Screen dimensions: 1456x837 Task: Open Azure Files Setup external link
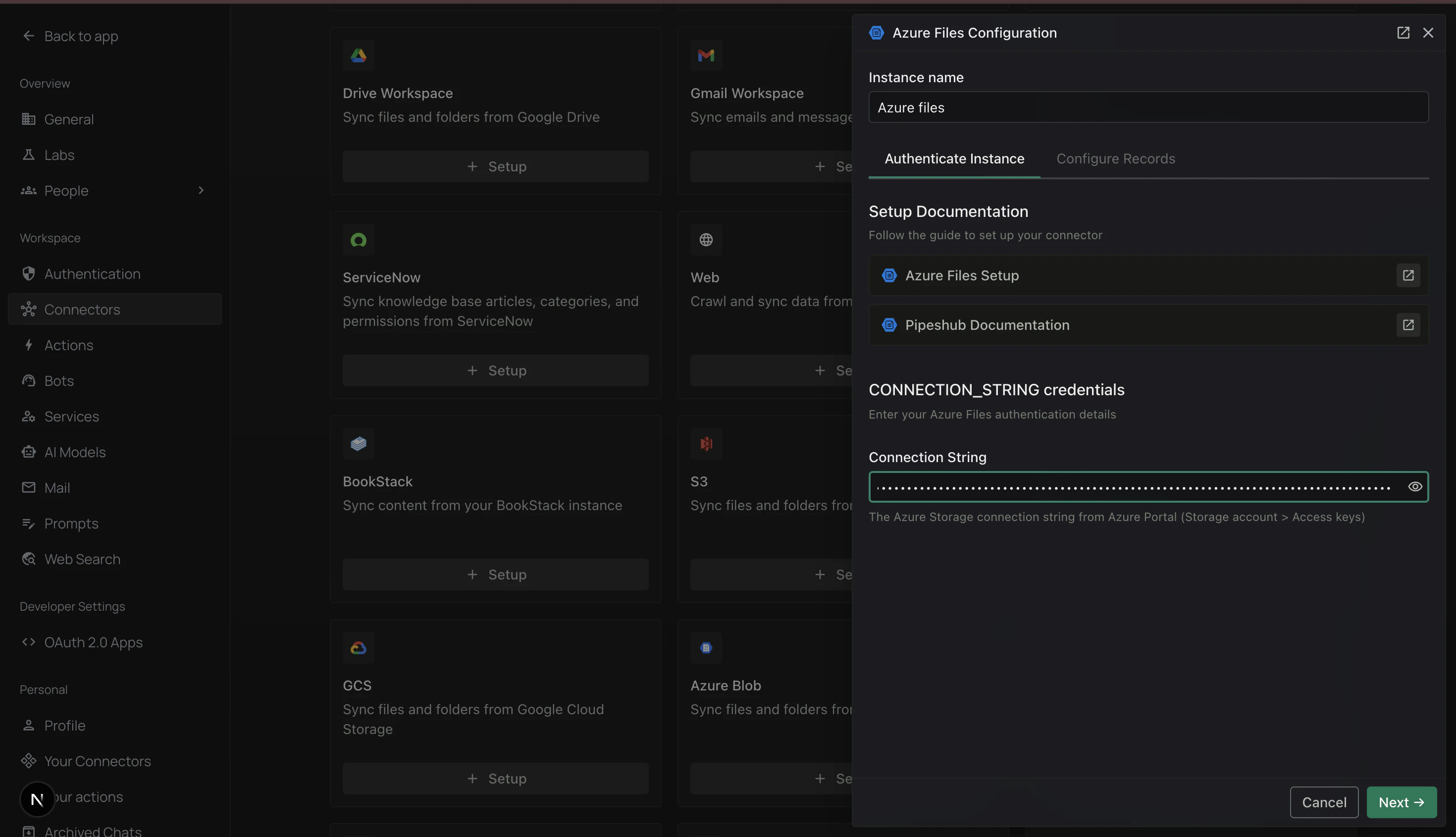[x=1408, y=275]
